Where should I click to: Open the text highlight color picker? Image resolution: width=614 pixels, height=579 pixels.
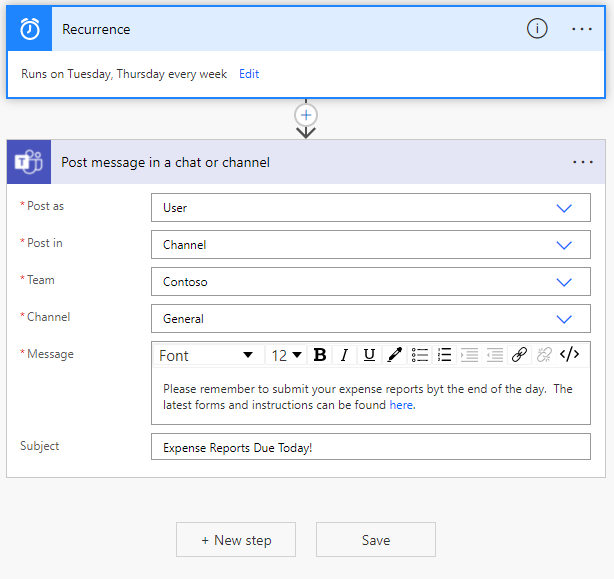[394, 355]
